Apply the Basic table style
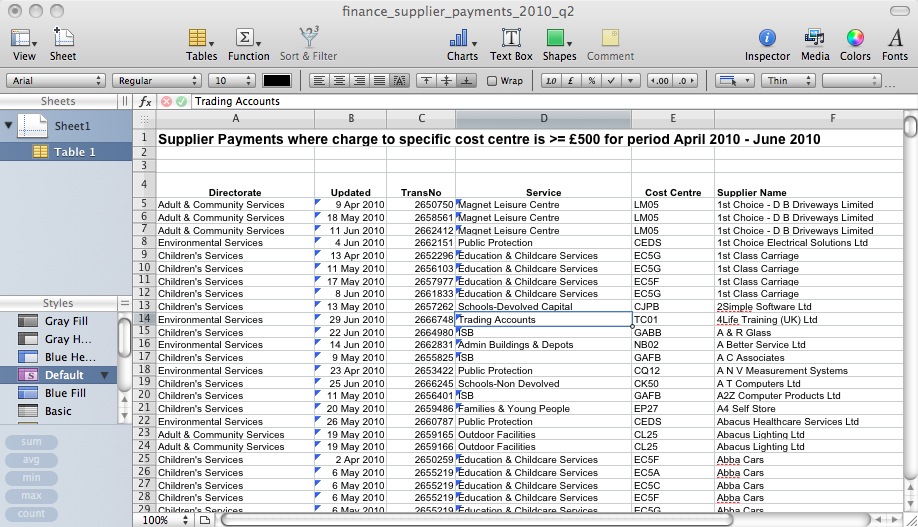Screen dimensions: 918x527 (x=59, y=411)
